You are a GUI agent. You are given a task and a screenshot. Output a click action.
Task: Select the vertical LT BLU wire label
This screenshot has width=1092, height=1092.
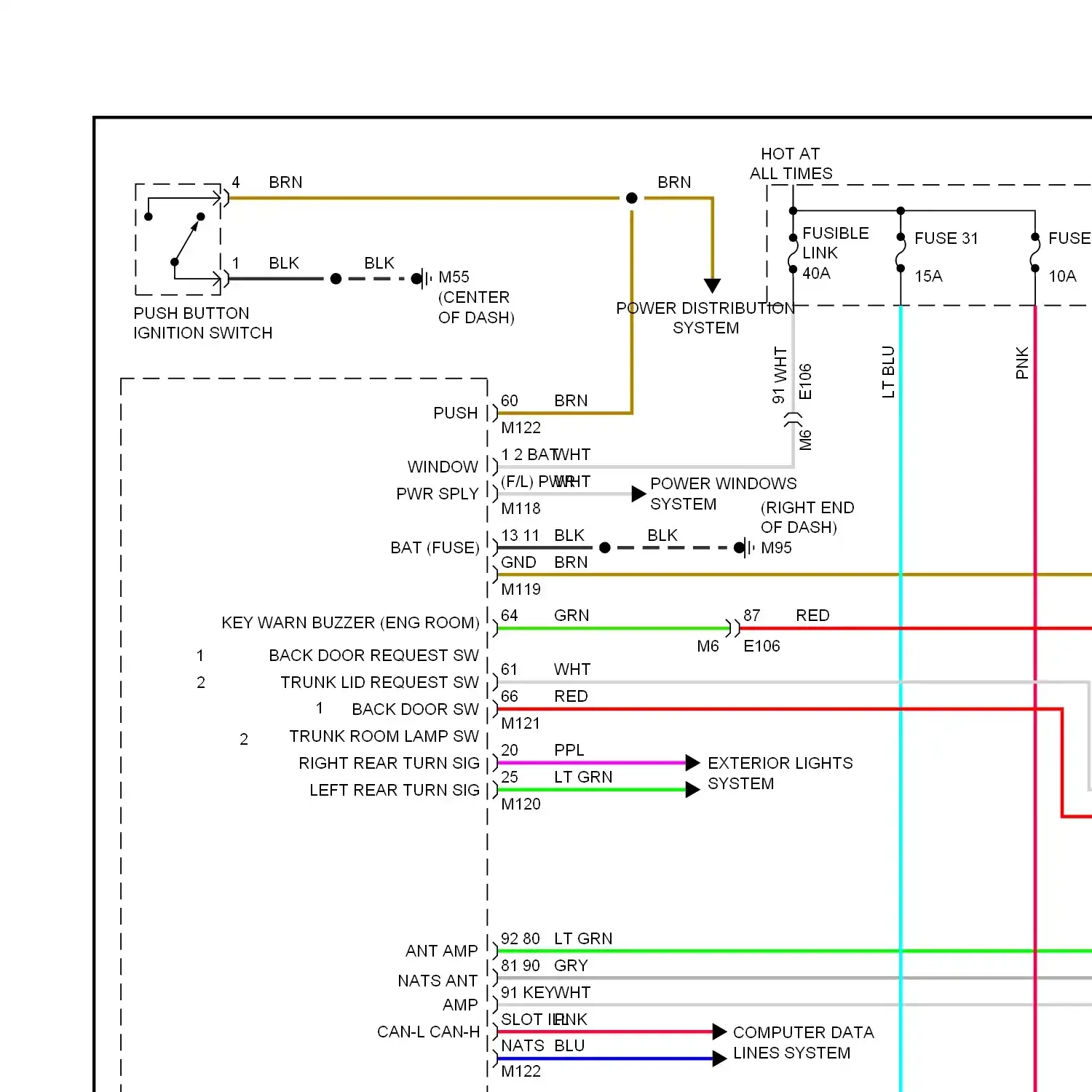[x=888, y=372]
